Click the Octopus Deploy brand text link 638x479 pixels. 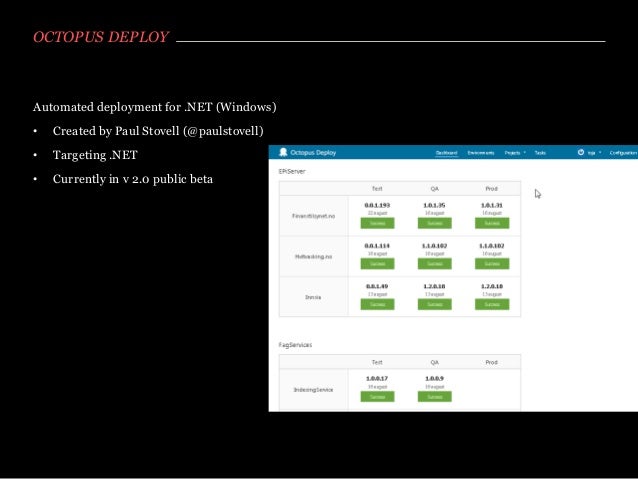[x=313, y=153]
